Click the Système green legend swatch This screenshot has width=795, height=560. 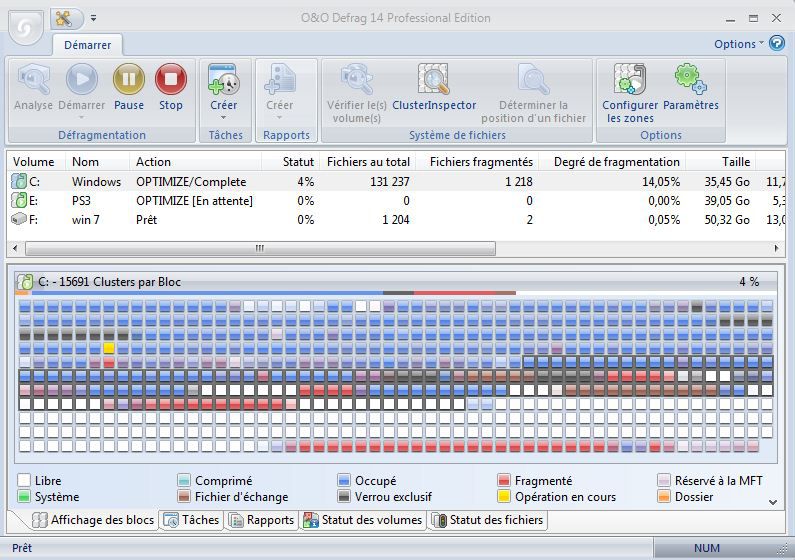[24, 496]
